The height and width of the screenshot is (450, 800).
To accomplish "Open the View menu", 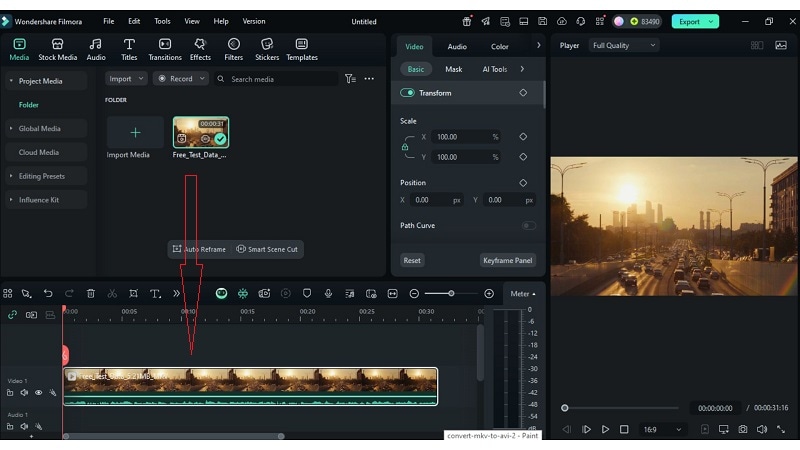I will 192,21.
